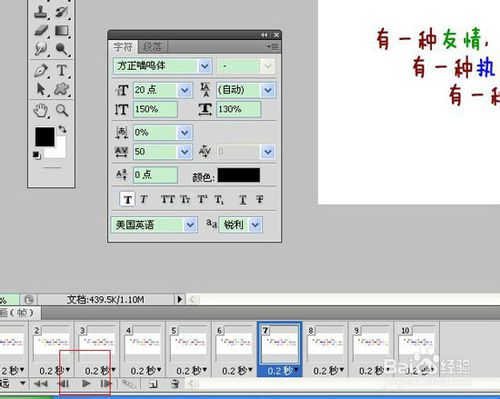Select animation frame 8 thumbnail
The image size is (500, 399).
click(x=326, y=344)
